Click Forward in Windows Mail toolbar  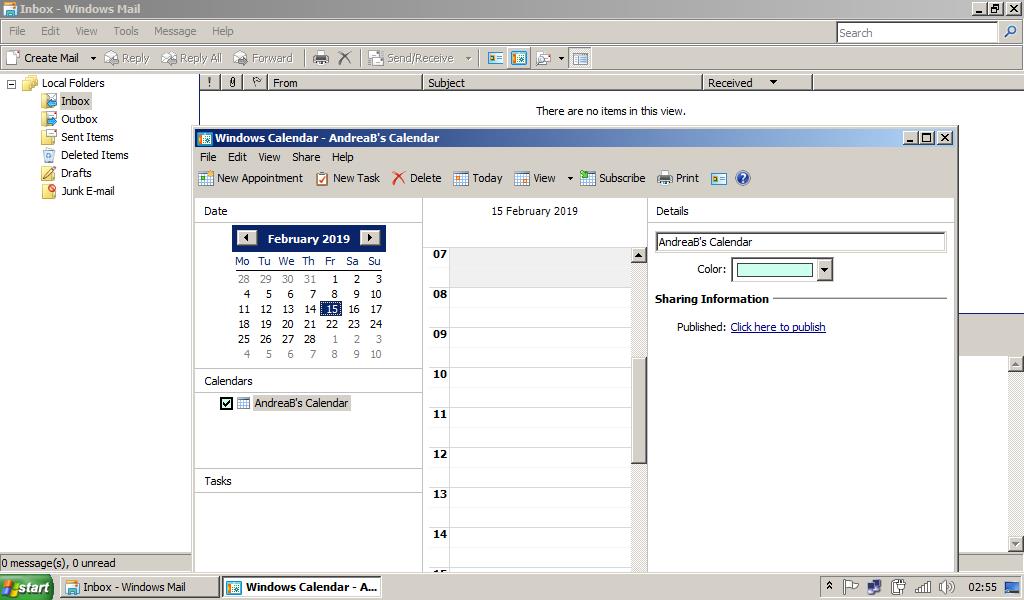263,58
